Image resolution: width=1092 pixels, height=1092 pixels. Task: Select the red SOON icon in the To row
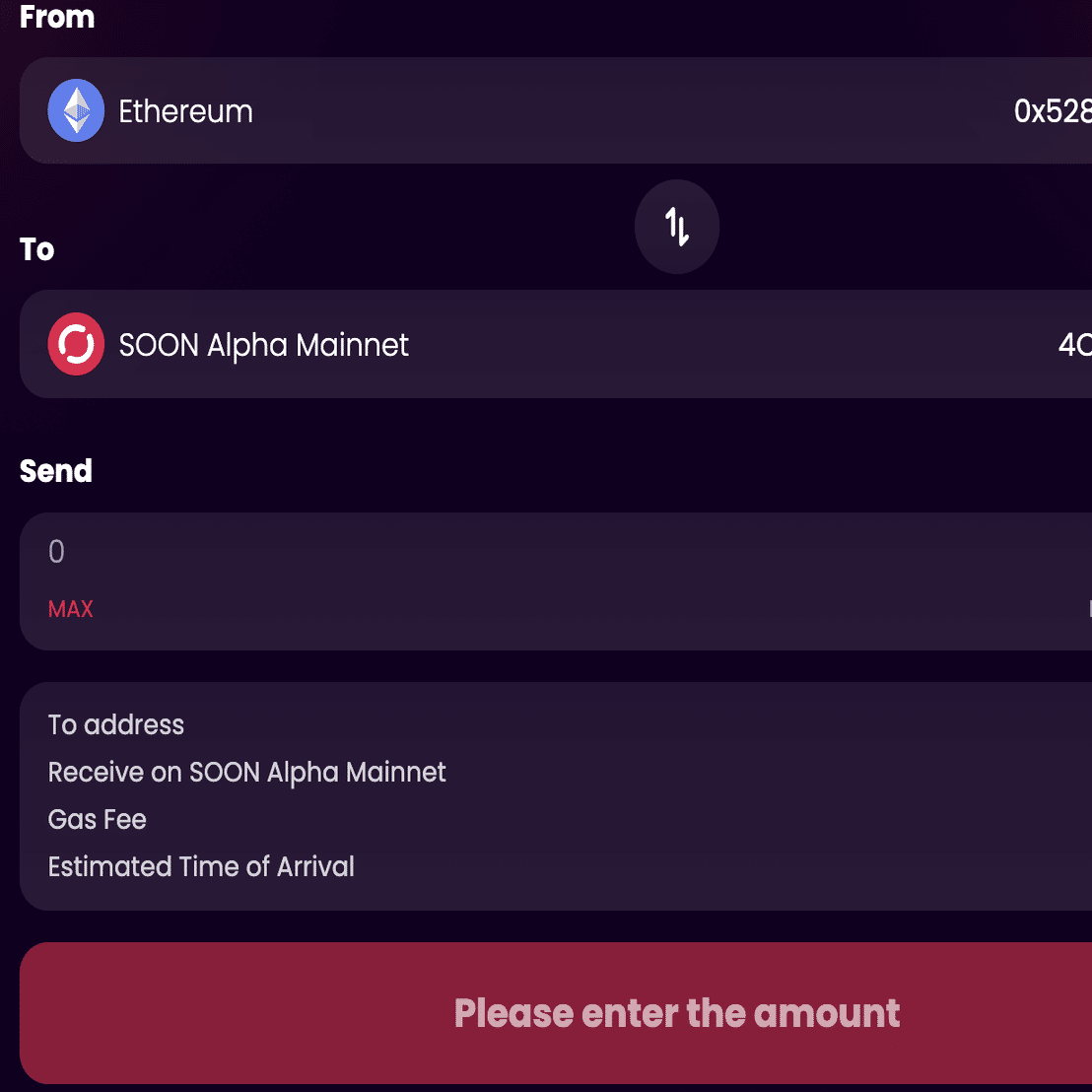(76, 344)
